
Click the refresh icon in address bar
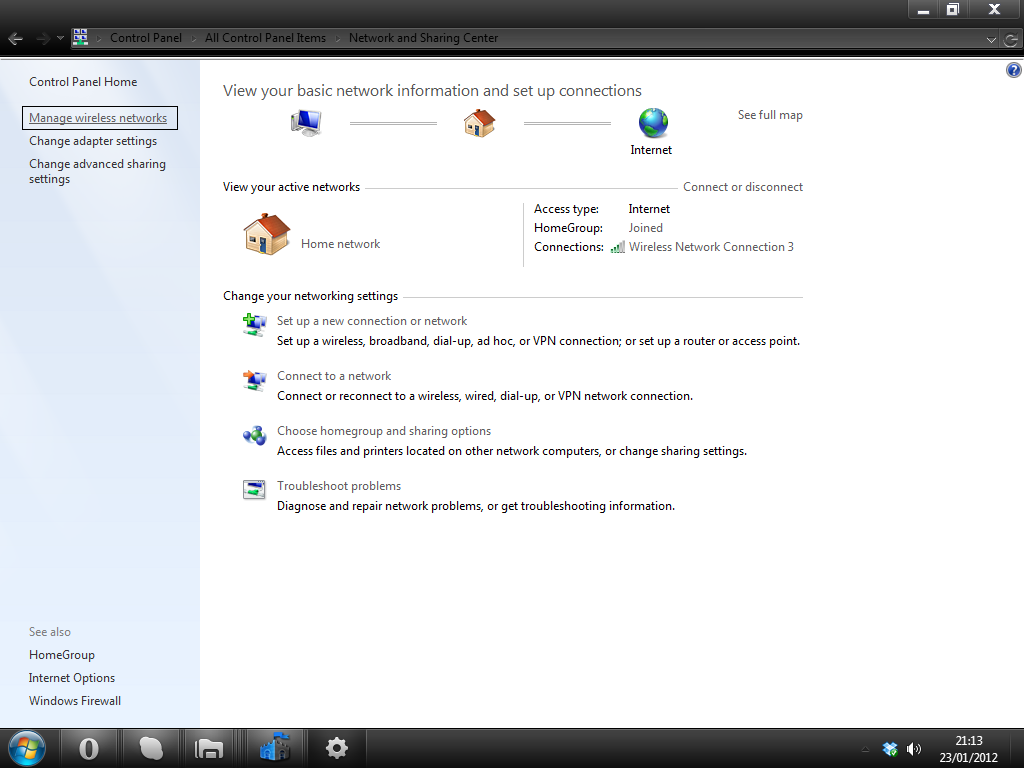(x=1011, y=40)
